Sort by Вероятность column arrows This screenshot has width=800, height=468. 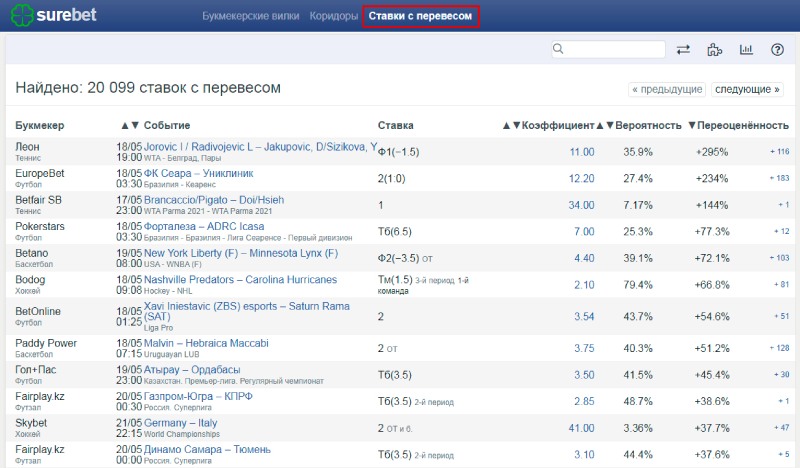605,126
